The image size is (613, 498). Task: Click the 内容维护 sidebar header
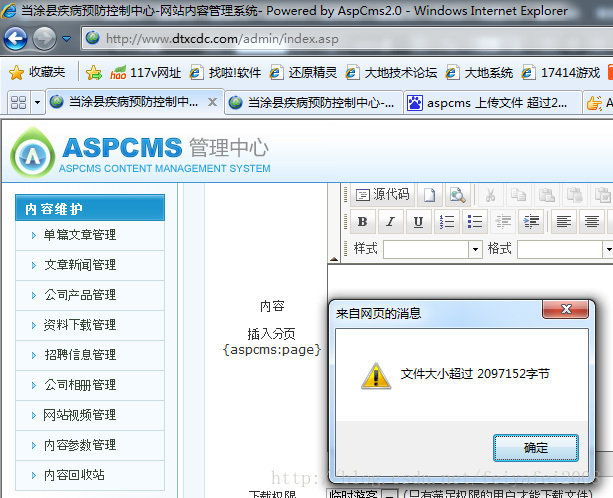point(90,208)
